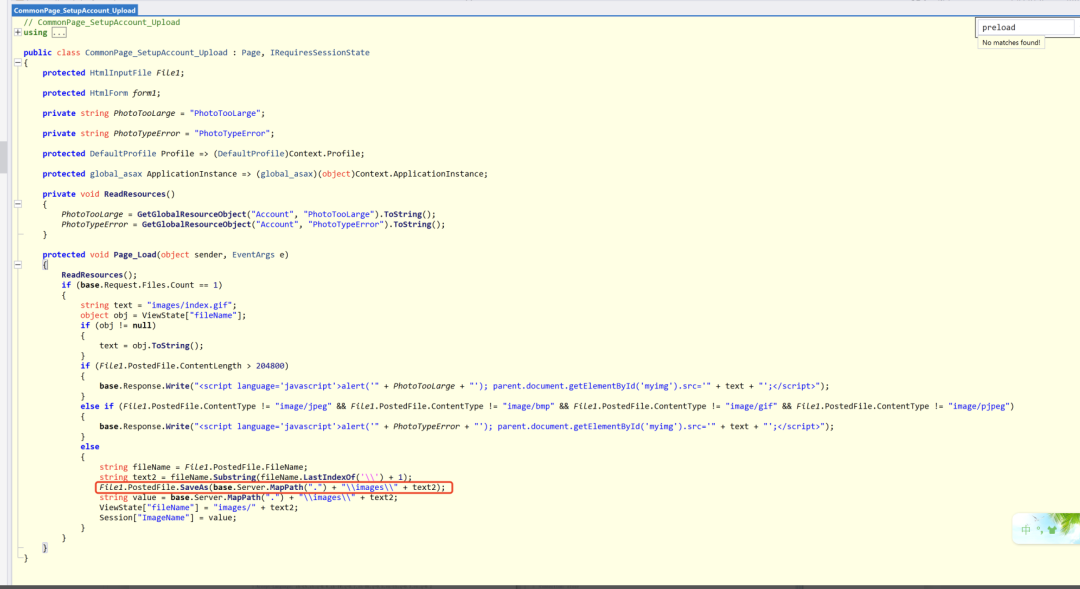
Task: Click the Page_Load method name
Action: (x=135, y=255)
